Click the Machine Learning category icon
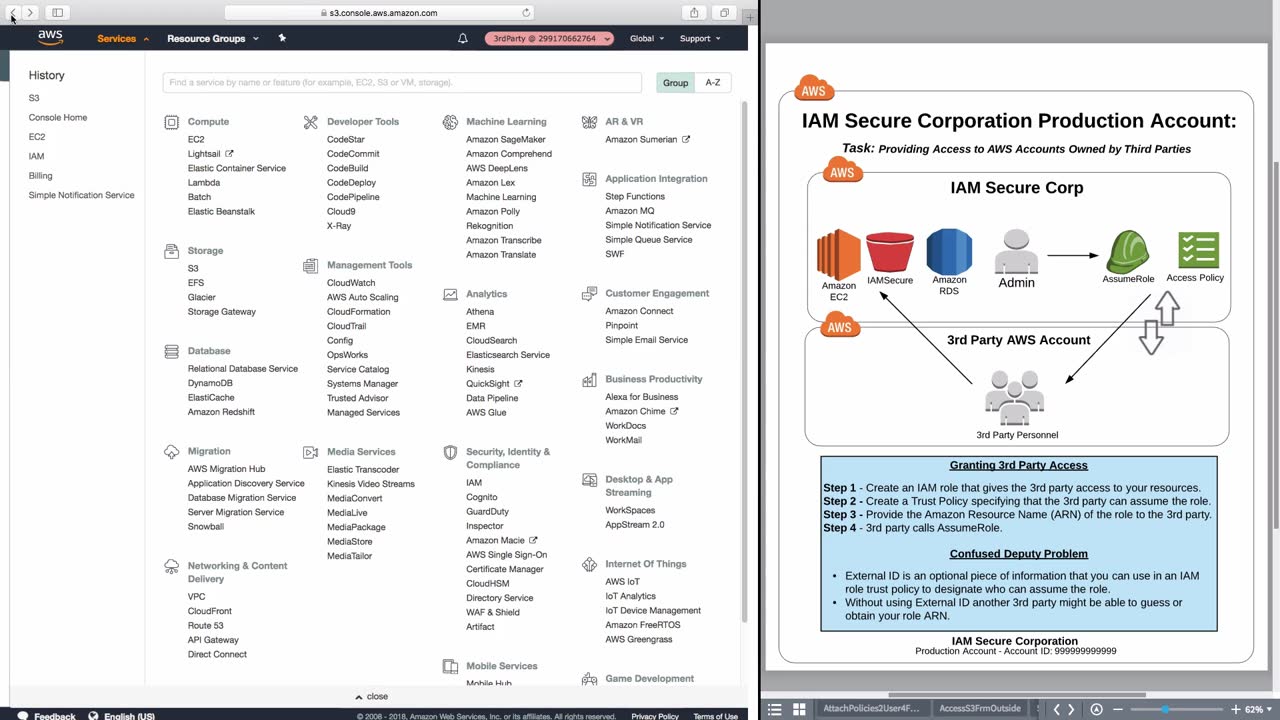This screenshot has height=720, width=1280. [x=450, y=122]
